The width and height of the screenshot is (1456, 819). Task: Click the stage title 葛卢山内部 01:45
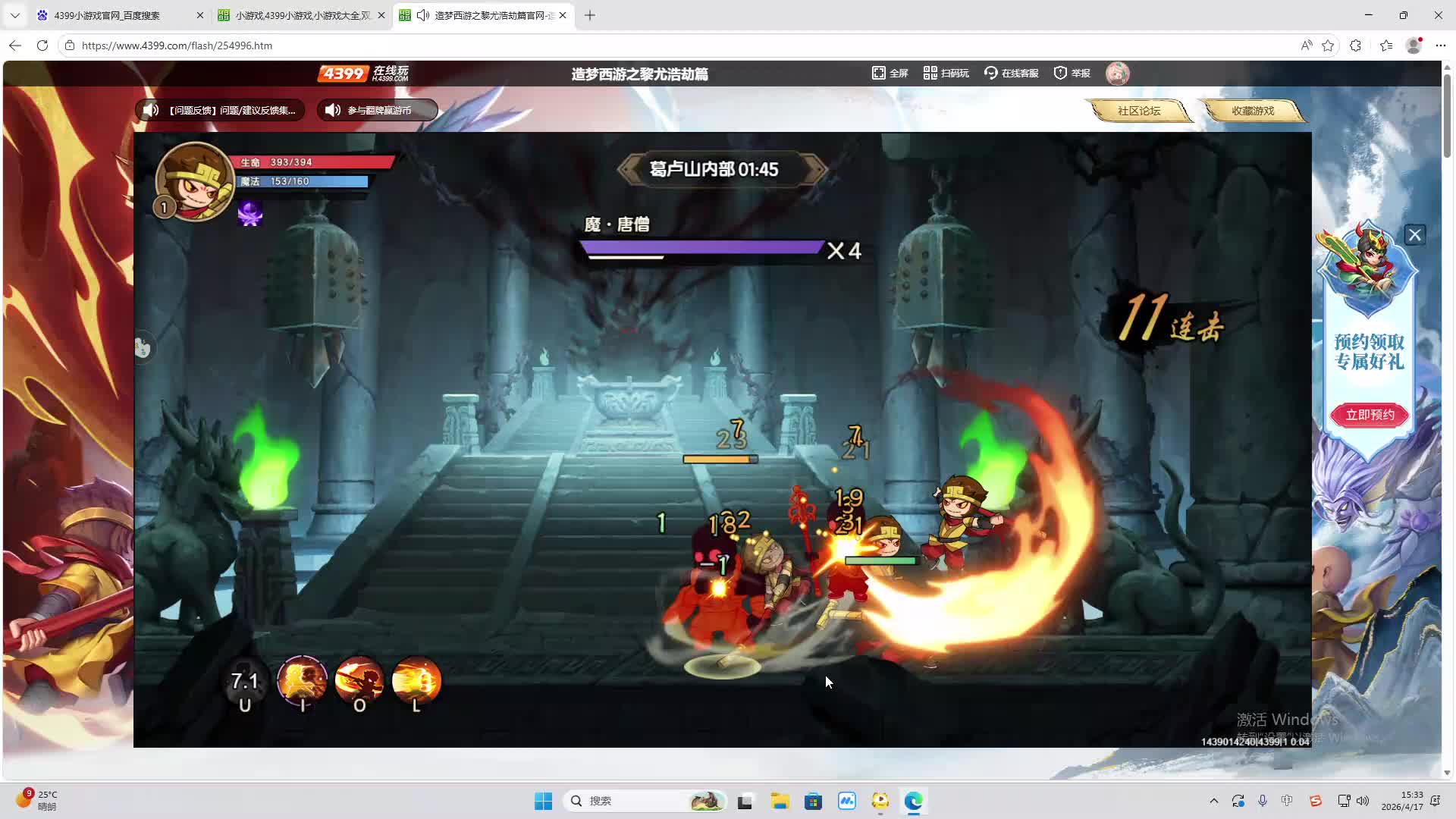(x=714, y=169)
